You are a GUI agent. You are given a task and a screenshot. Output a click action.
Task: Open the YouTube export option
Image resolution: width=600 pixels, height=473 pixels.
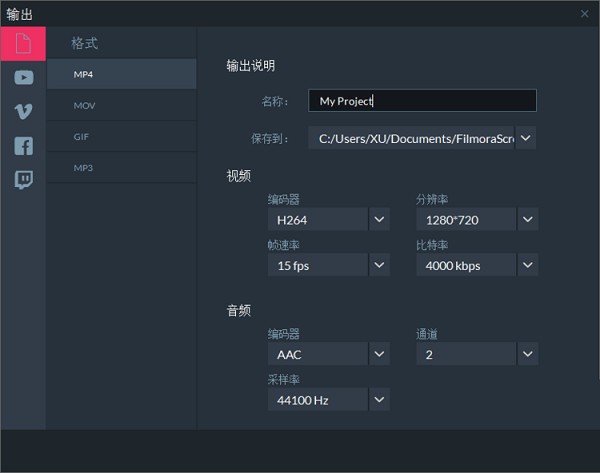point(23,77)
